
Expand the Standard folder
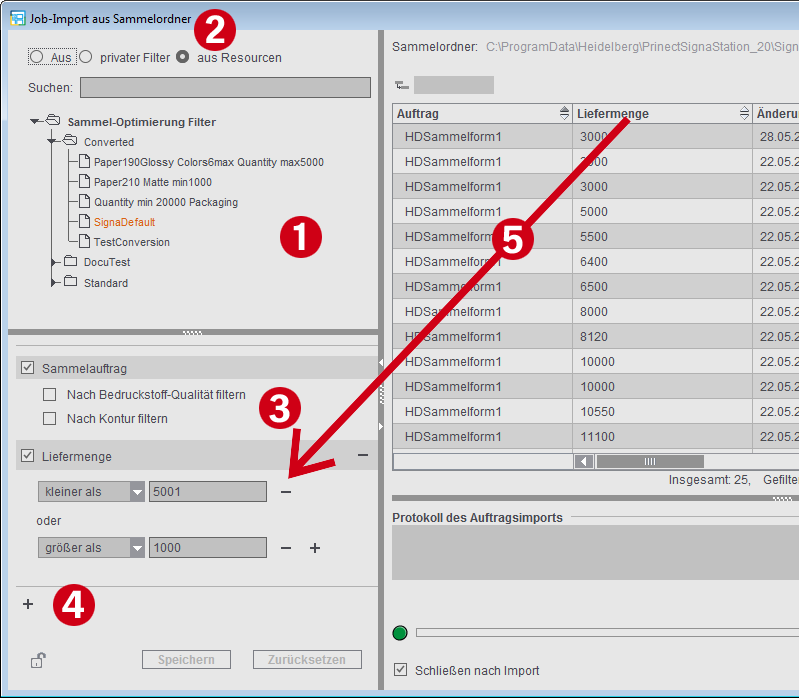click(54, 282)
